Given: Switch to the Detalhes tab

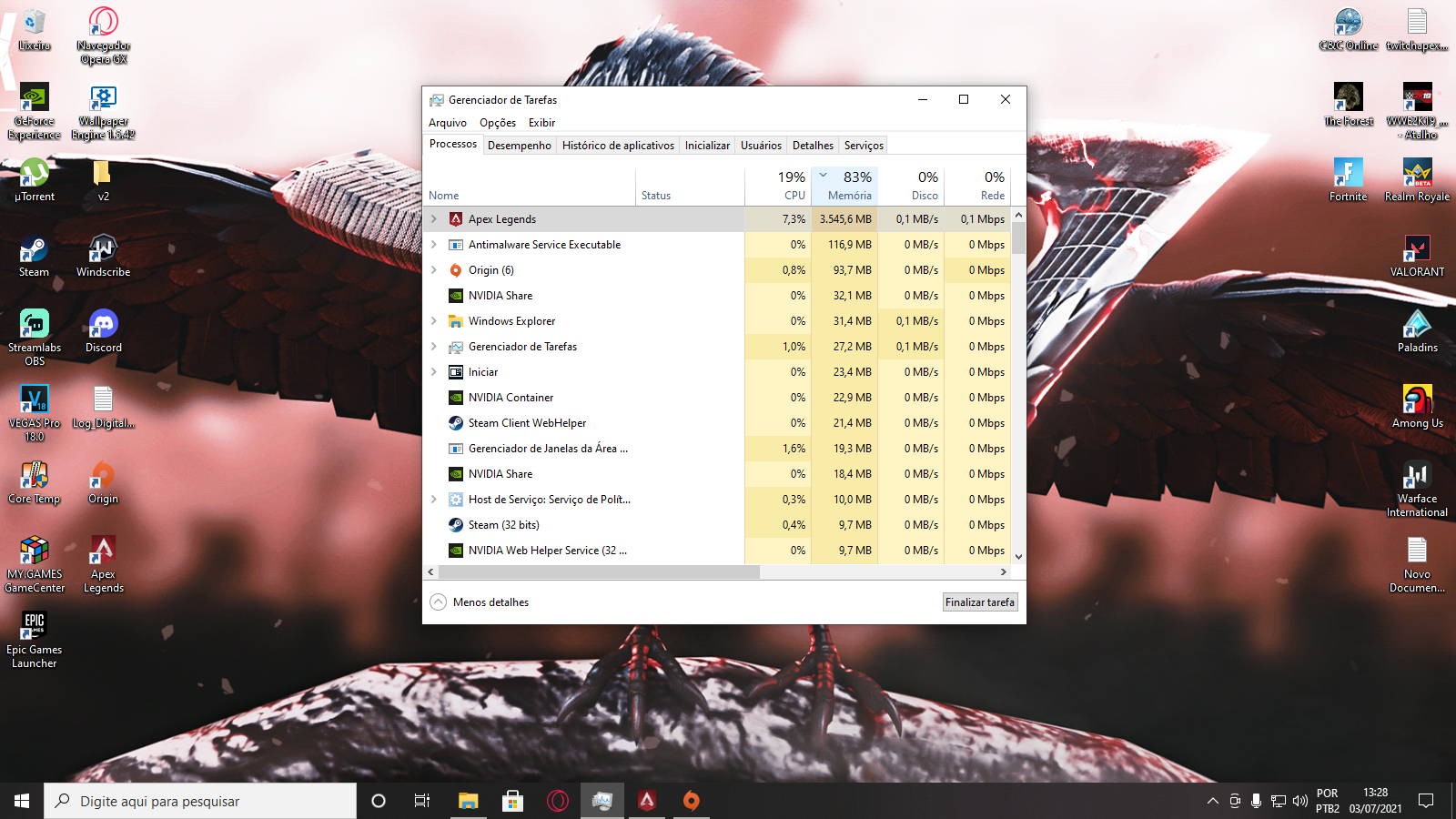Looking at the screenshot, I should (x=813, y=146).
